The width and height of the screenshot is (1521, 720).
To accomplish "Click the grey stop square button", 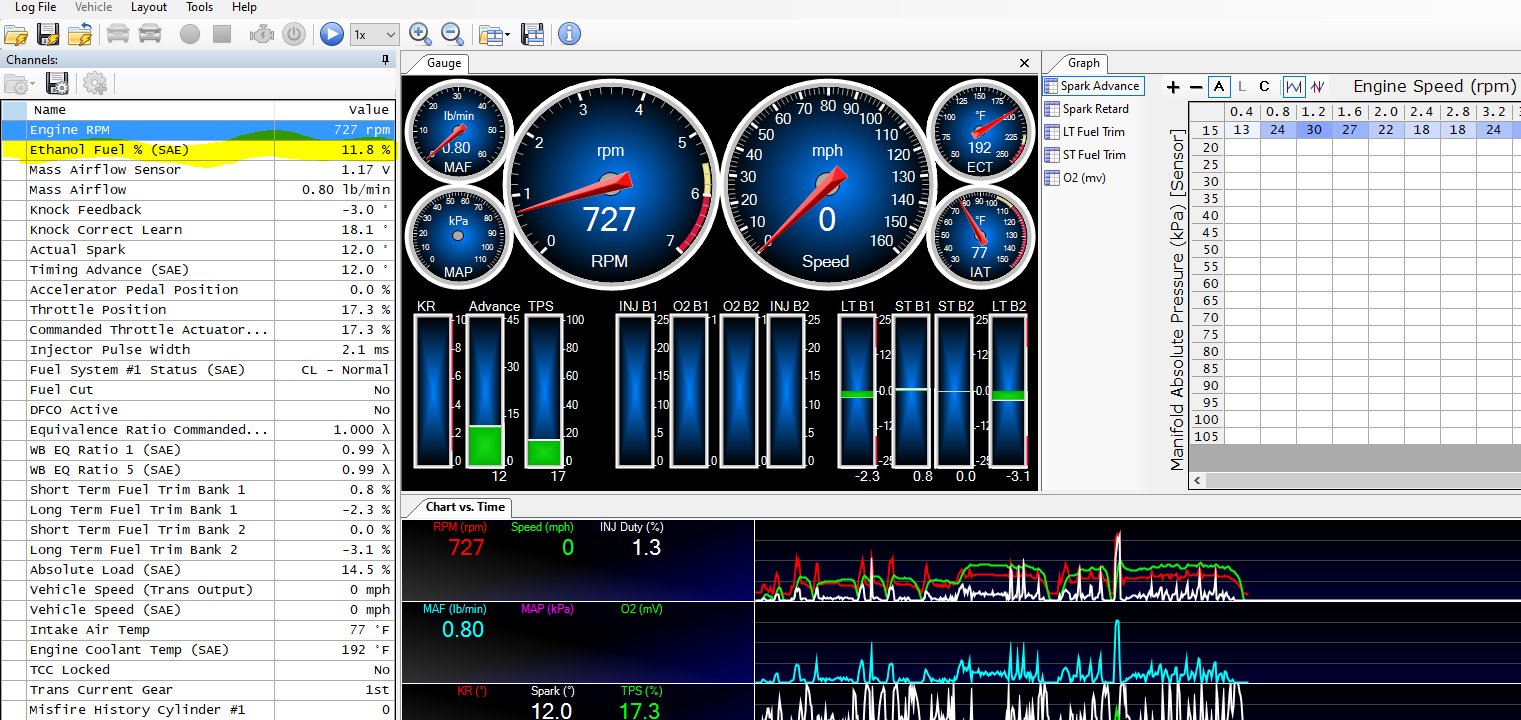I will pyautogui.click(x=222, y=34).
